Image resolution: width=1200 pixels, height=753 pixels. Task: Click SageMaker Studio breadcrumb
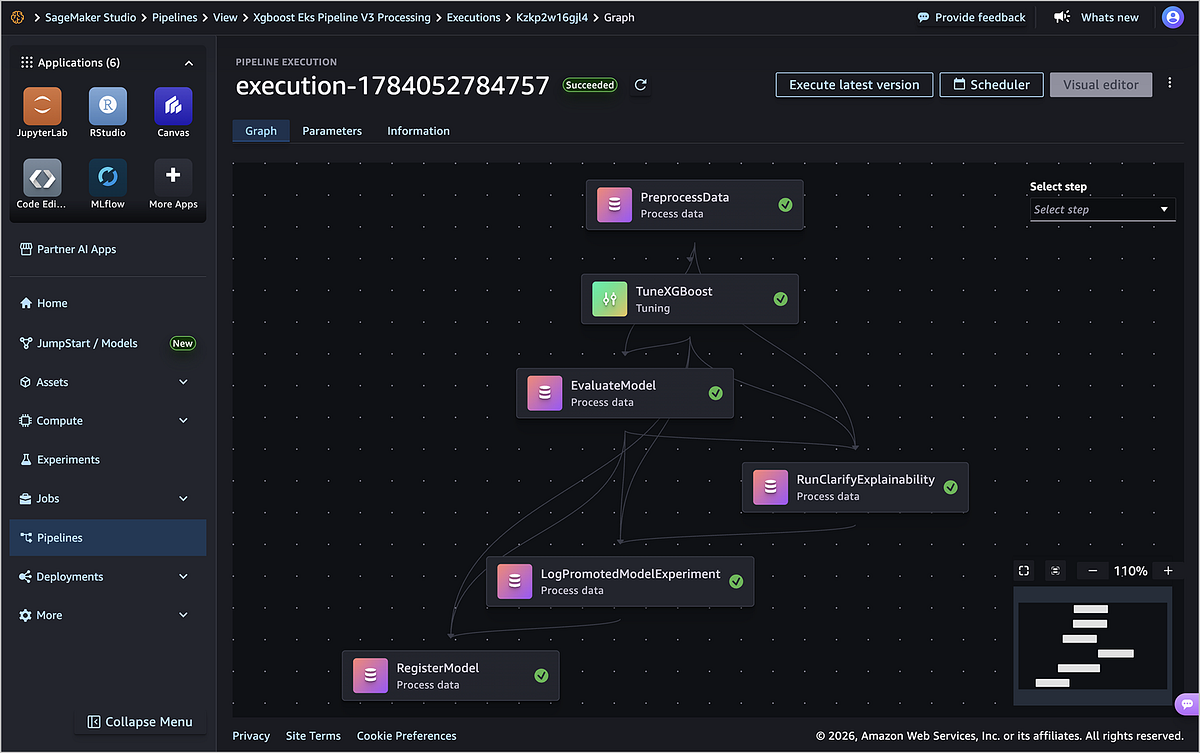coord(91,17)
